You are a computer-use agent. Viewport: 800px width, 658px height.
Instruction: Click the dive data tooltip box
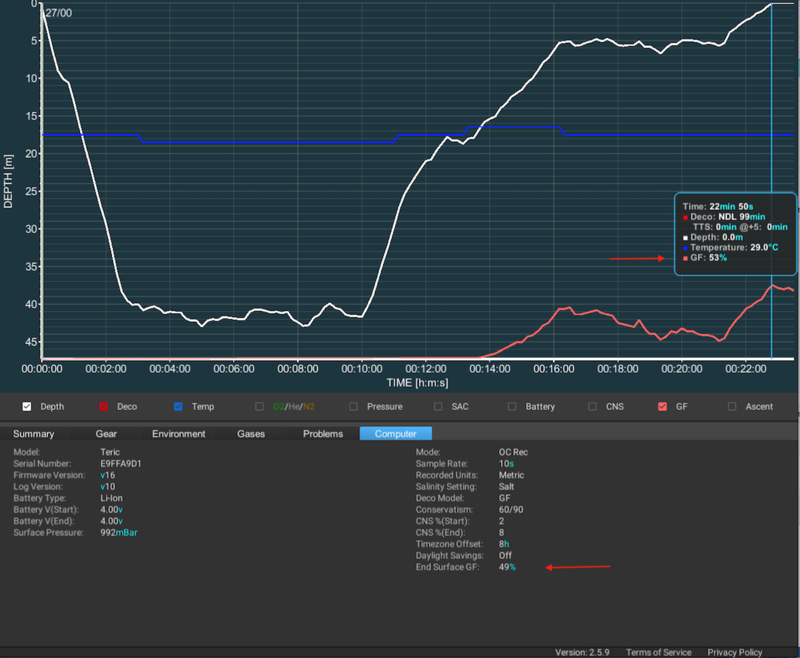click(x=734, y=233)
